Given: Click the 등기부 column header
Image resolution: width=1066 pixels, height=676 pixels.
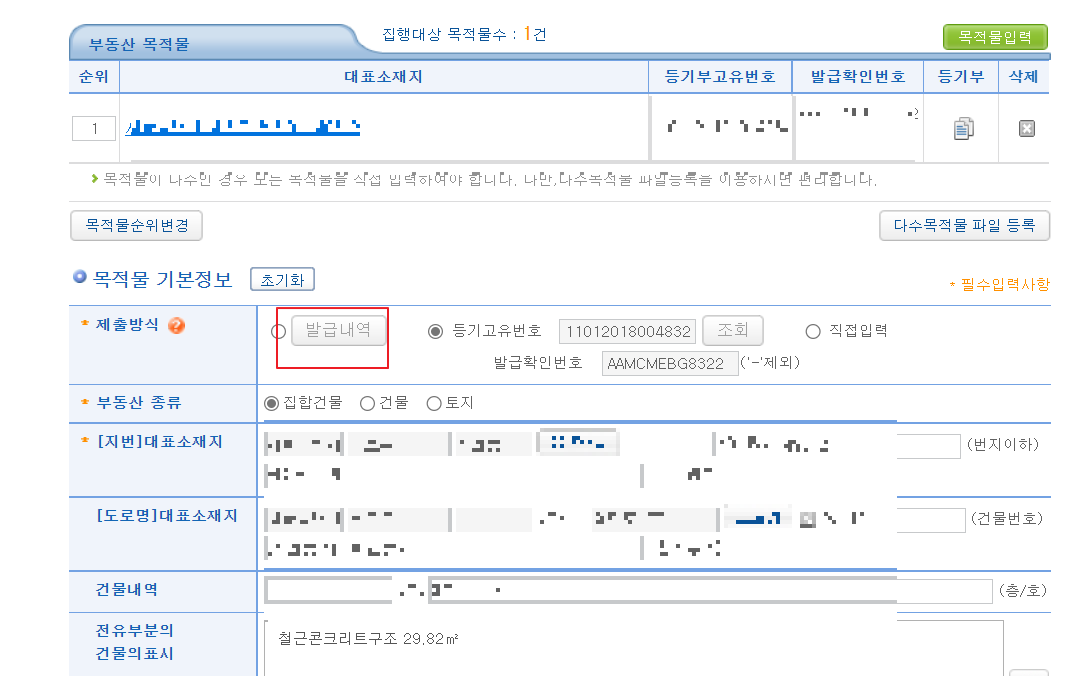Looking at the screenshot, I should [x=961, y=77].
